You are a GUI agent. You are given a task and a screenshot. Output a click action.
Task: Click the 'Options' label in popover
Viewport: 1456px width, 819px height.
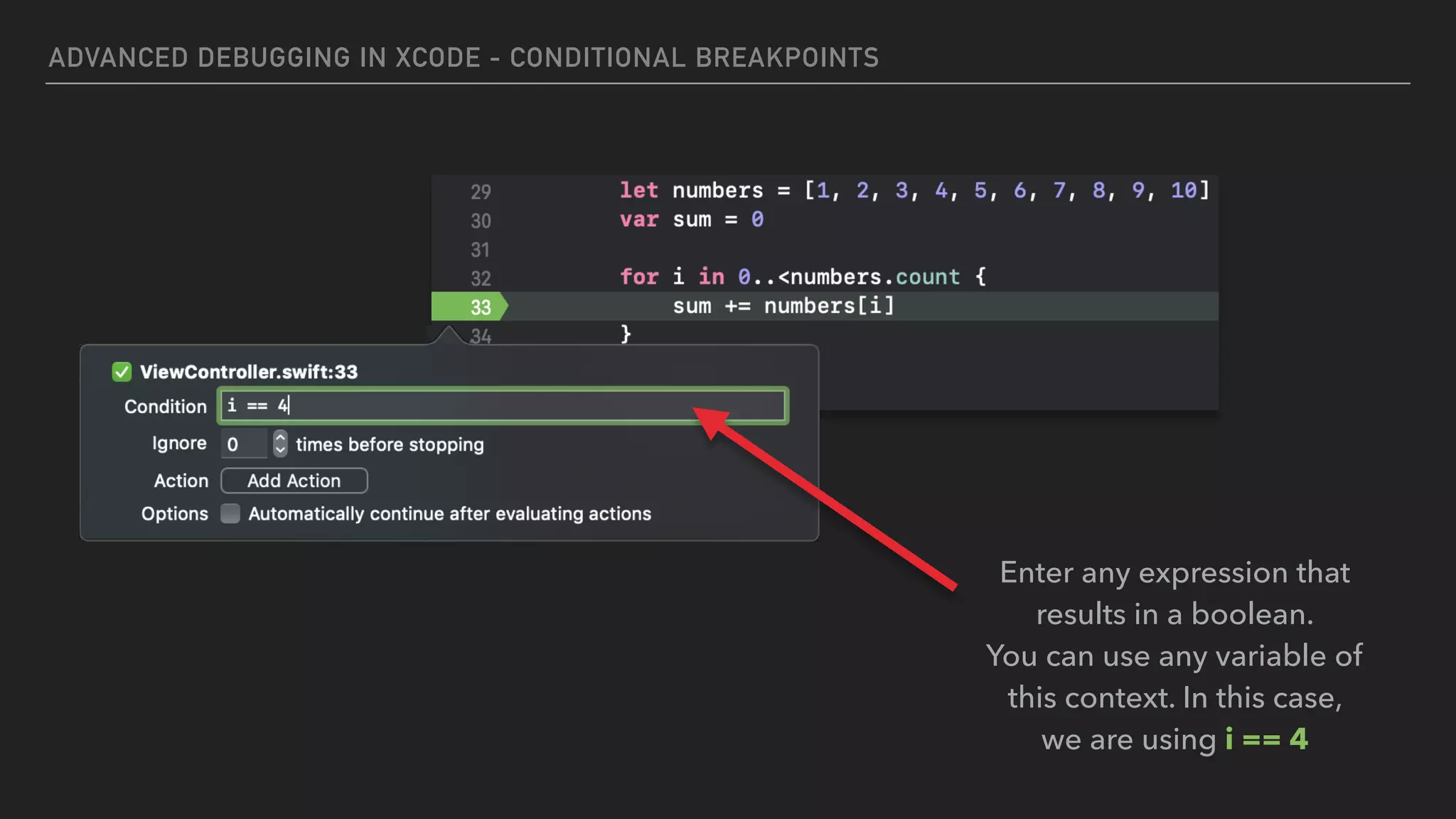point(175,514)
